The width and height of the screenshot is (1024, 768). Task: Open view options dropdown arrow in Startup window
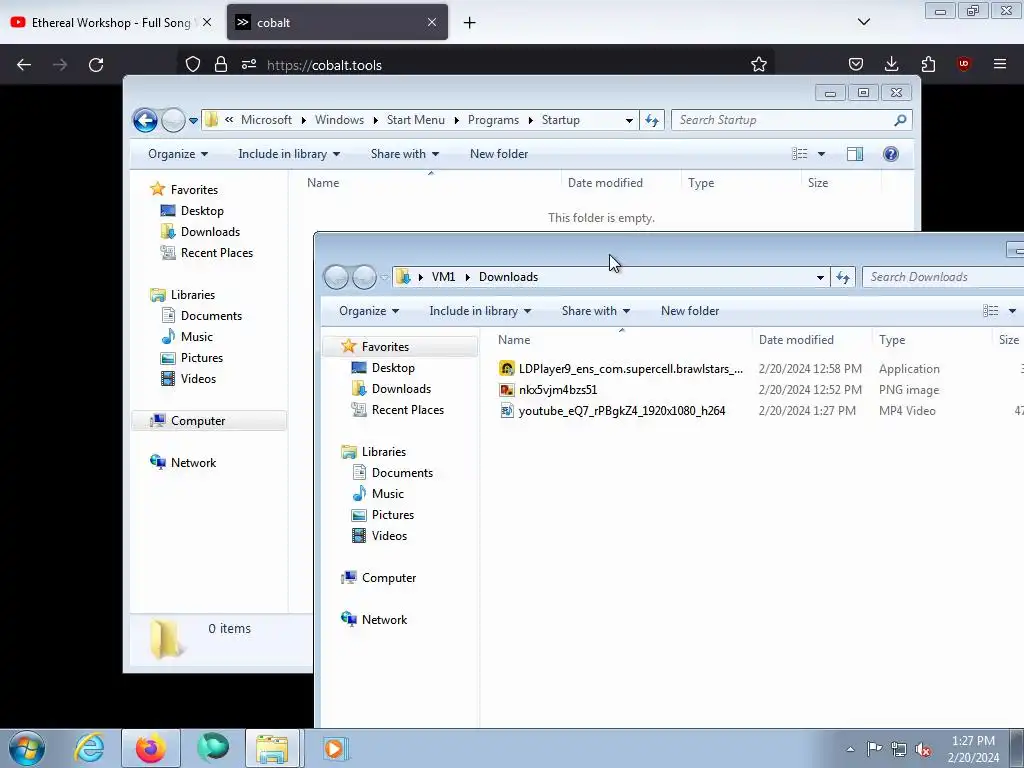click(822, 154)
